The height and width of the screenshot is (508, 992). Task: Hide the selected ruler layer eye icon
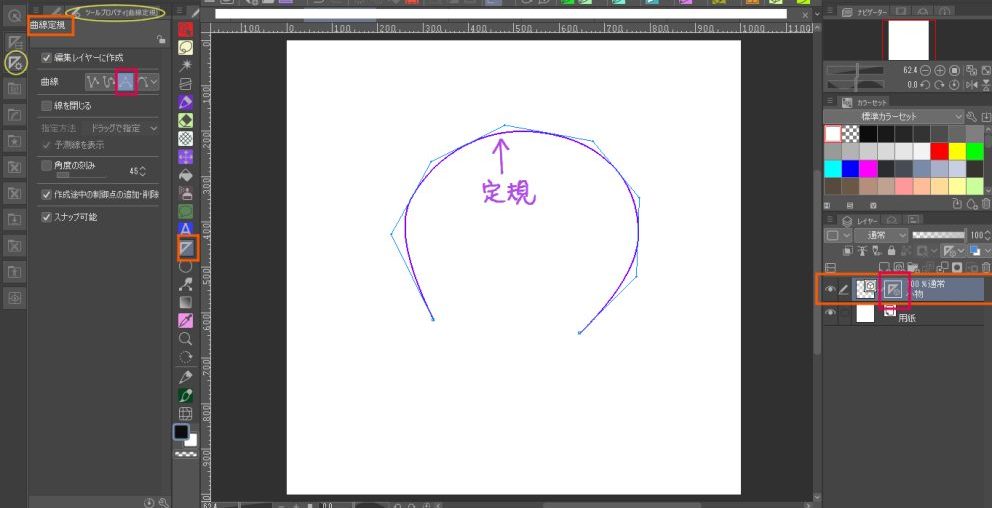[830, 290]
